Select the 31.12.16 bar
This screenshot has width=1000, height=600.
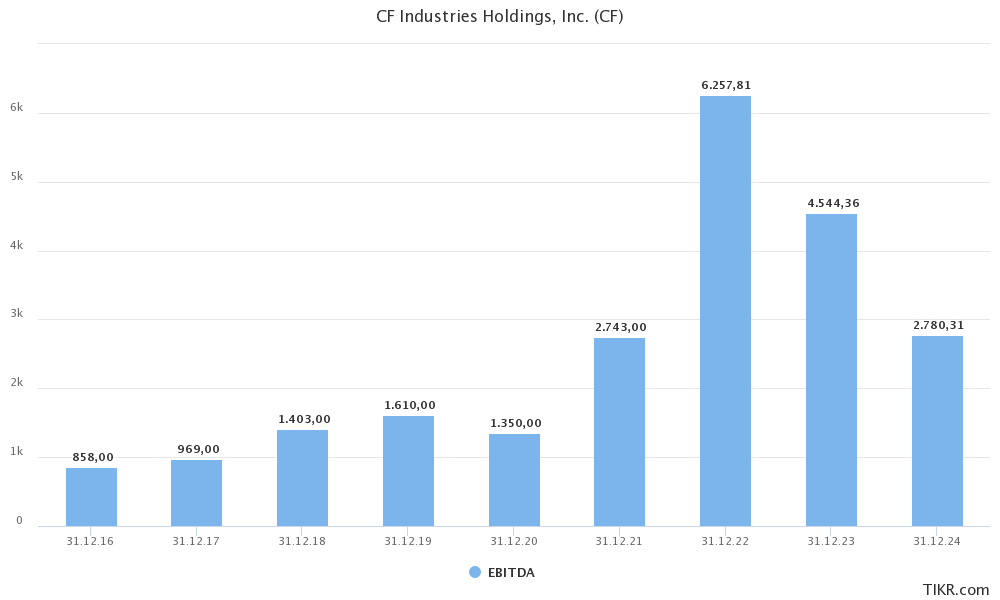click(91, 497)
